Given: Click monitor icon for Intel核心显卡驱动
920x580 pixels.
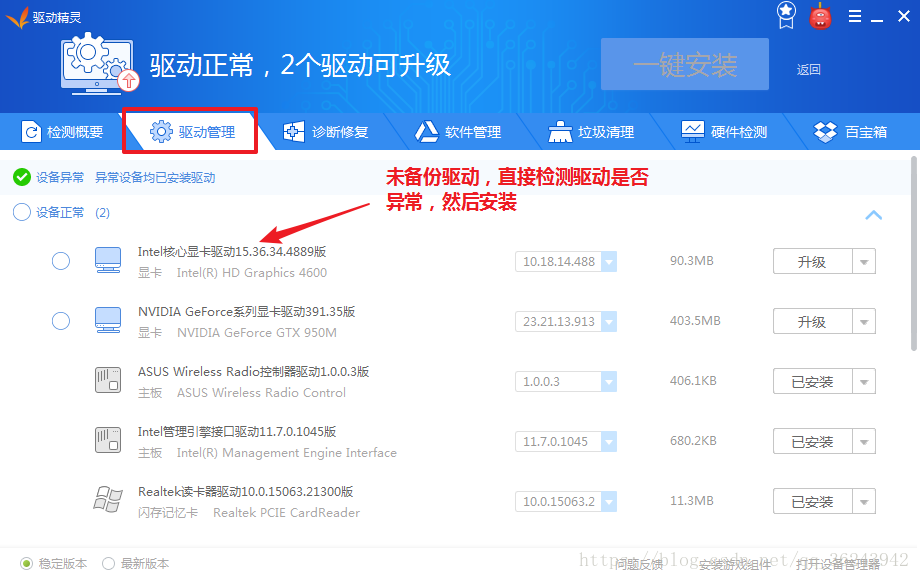Looking at the screenshot, I should click(108, 260).
